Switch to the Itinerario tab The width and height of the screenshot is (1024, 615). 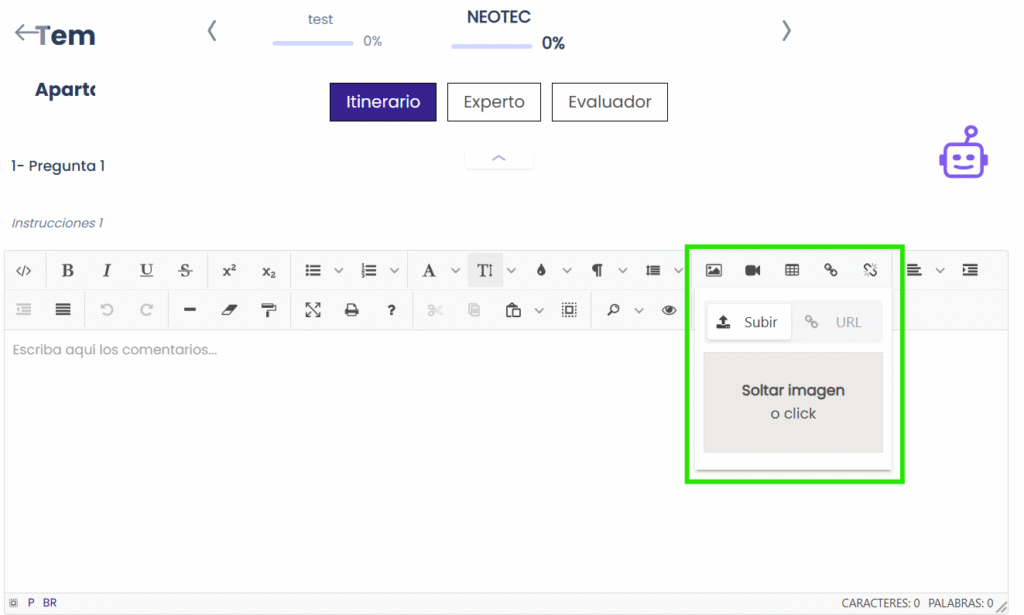click(383, 102)
